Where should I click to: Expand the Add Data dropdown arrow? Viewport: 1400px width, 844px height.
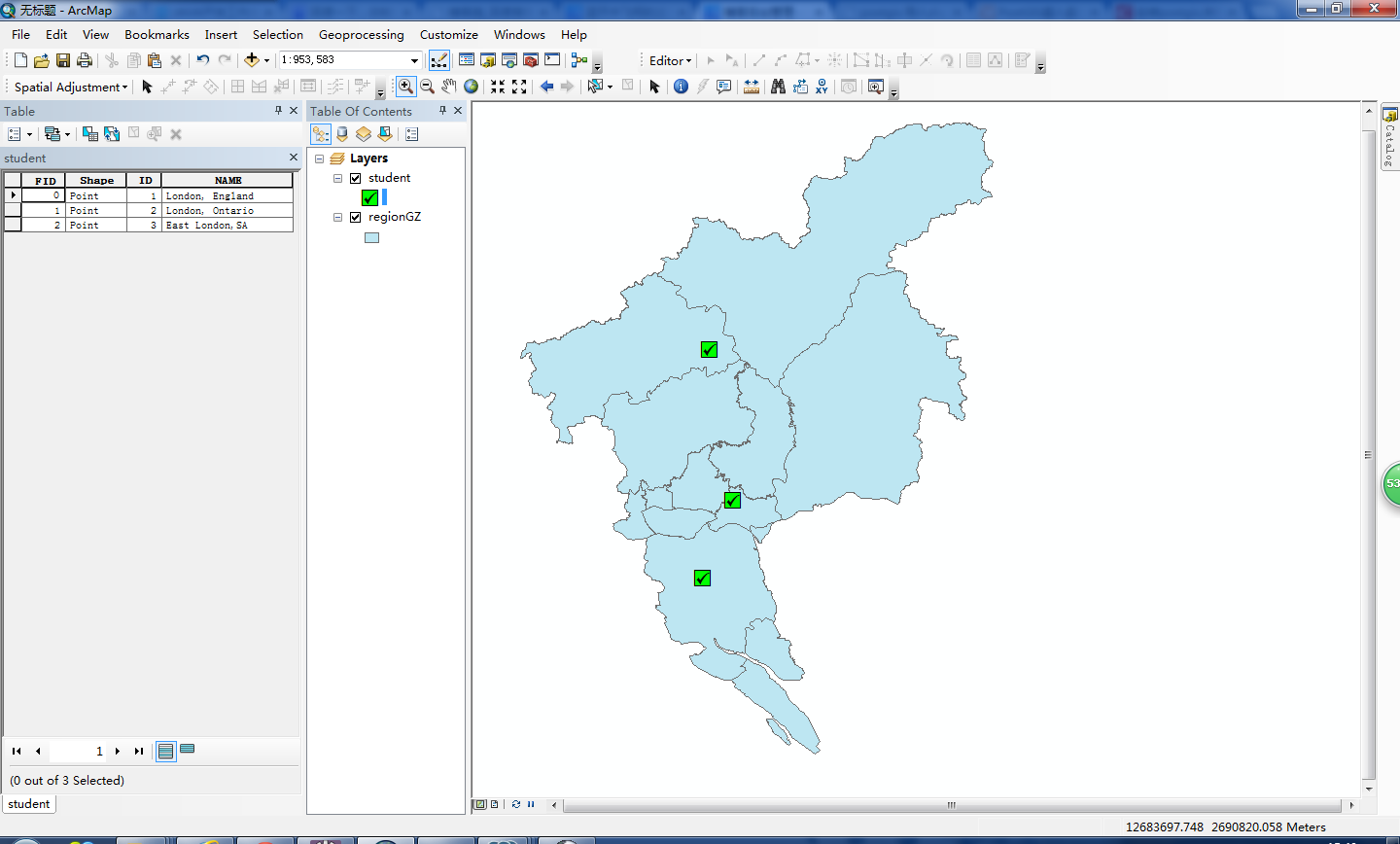(x=266, y=60)
